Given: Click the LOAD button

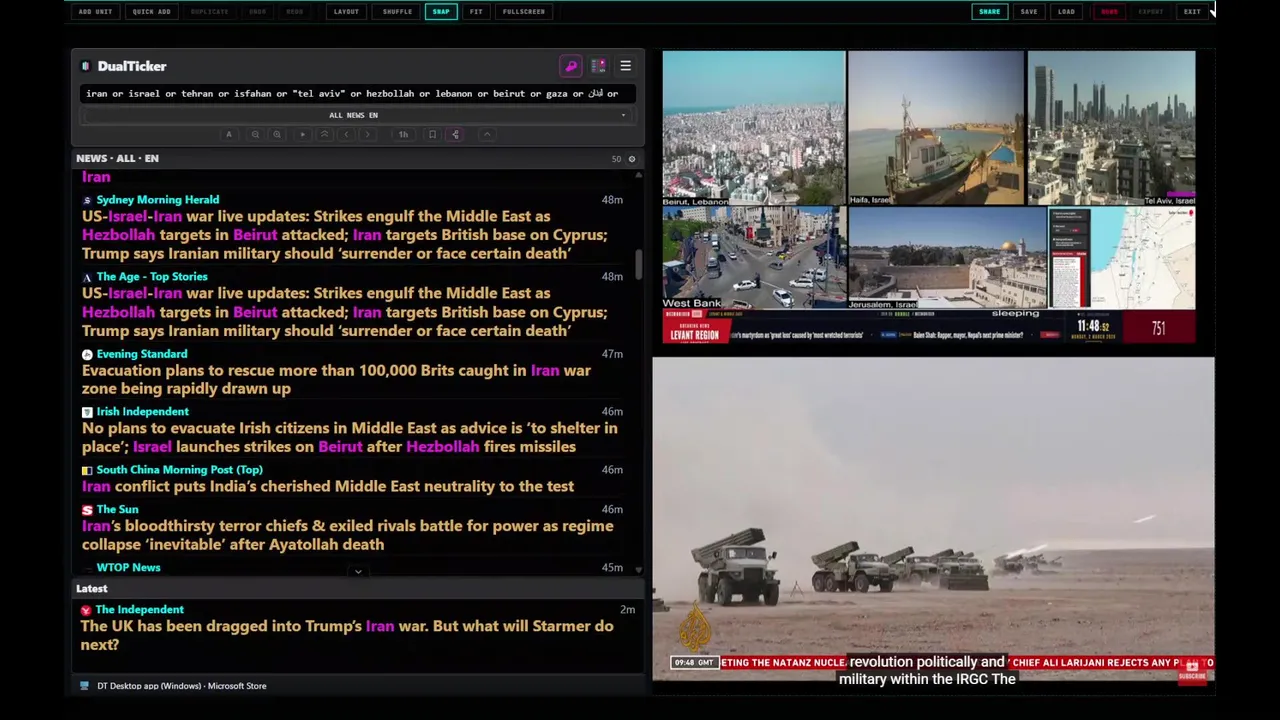Looking at the screenshot, I should pyautogui.click(x=1066, y=12).
